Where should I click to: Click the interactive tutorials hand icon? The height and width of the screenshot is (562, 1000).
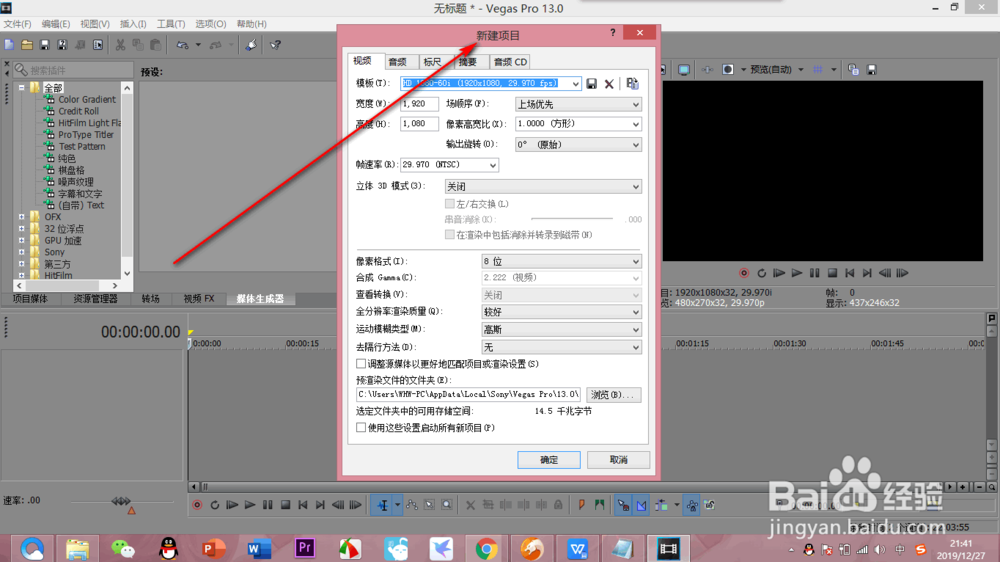(x=251, y=45)
